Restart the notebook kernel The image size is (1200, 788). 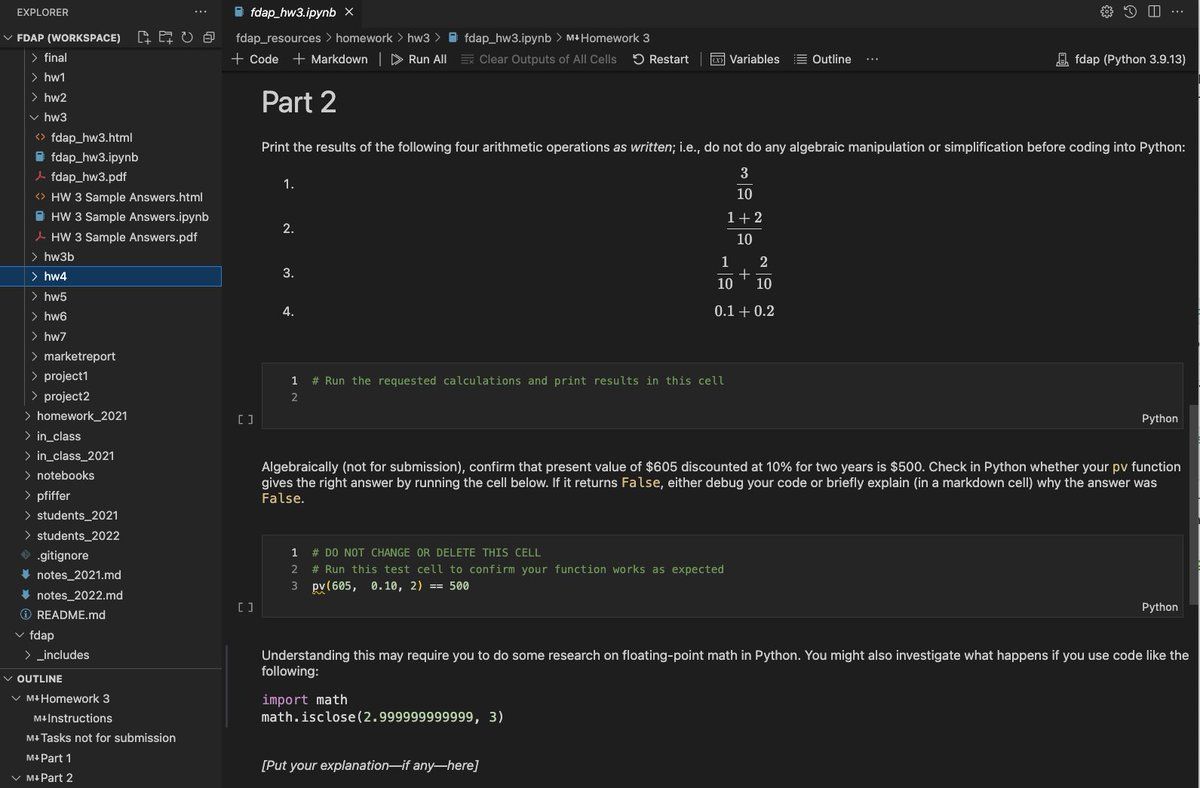660,59
